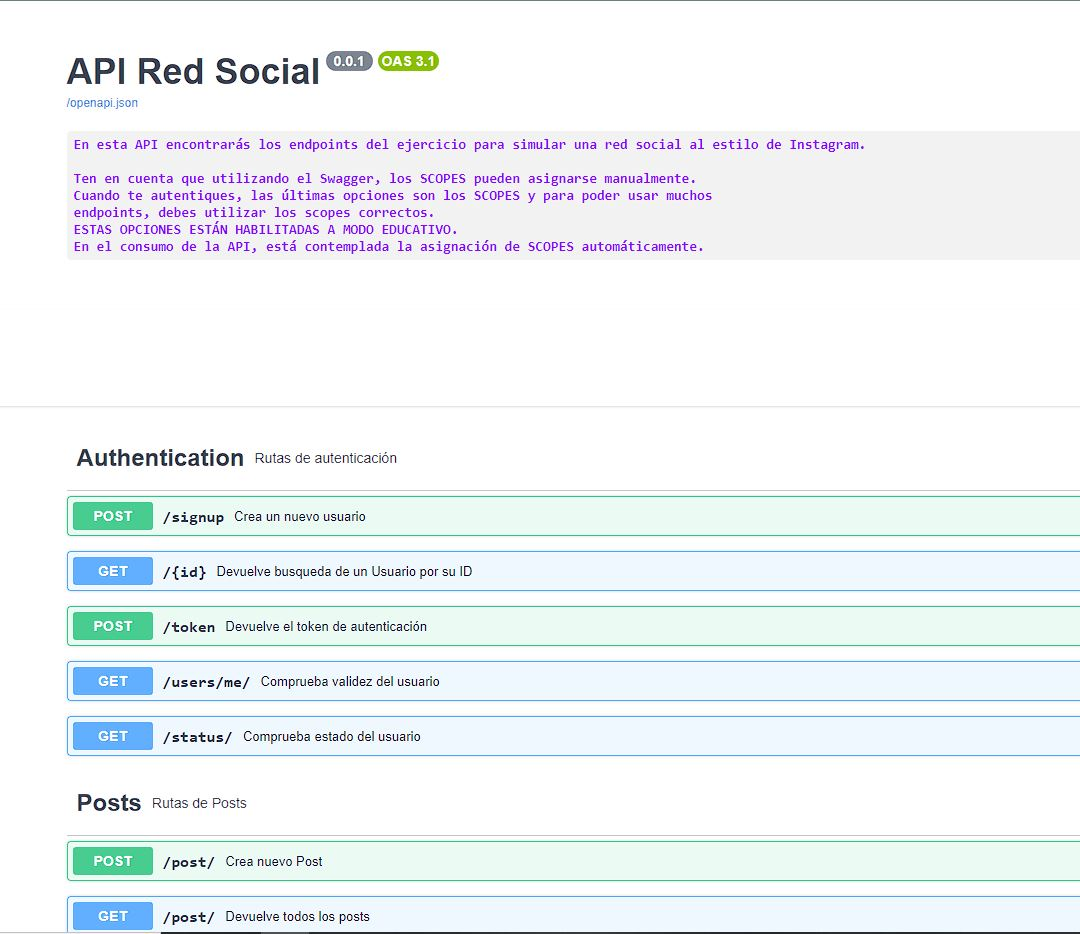This screenshot has width=1080, height=934.
Task: Click 'Rutas de autenticación' subtitle
Action: tap(326, 459)
